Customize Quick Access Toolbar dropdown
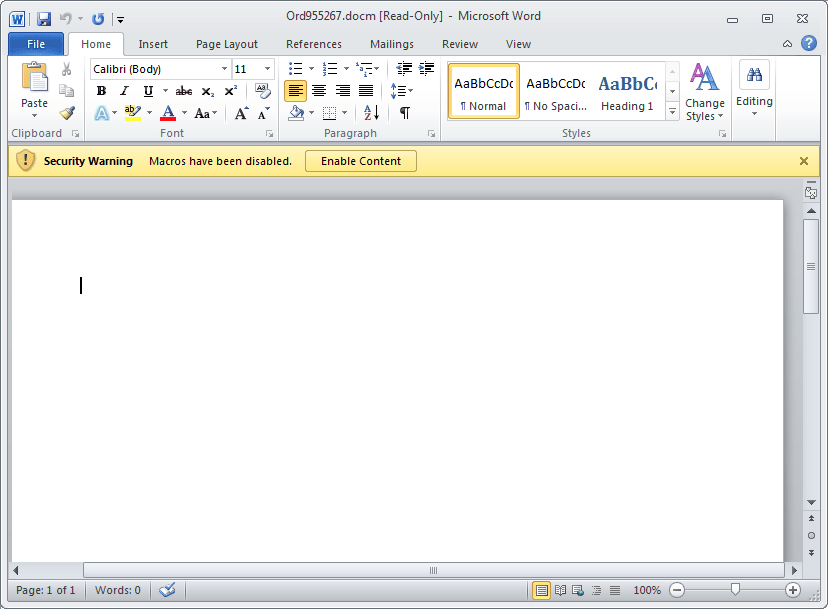 120,20
